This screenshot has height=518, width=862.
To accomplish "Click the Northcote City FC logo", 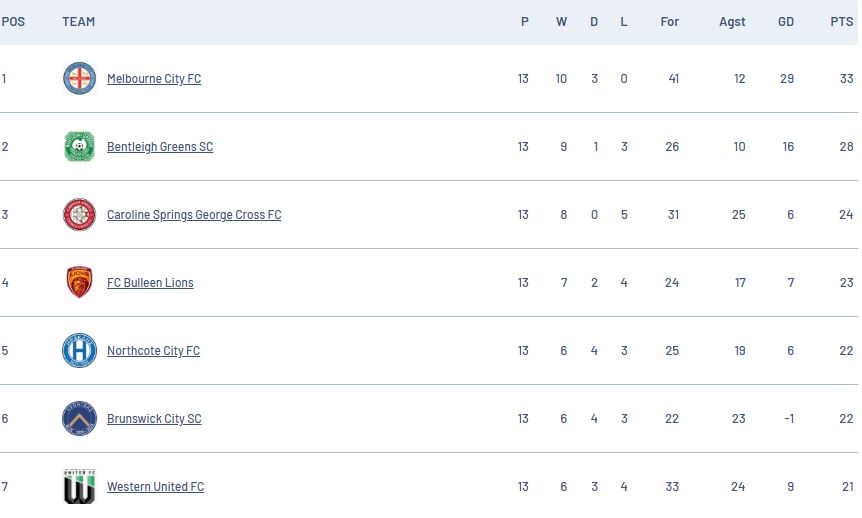I will coord(79,351).
